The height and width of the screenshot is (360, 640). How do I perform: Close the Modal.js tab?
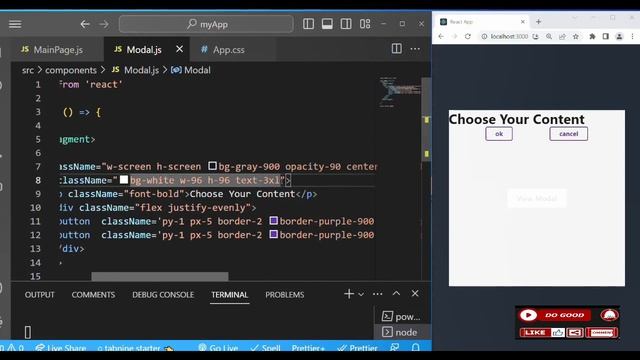[x=179, y=49]
